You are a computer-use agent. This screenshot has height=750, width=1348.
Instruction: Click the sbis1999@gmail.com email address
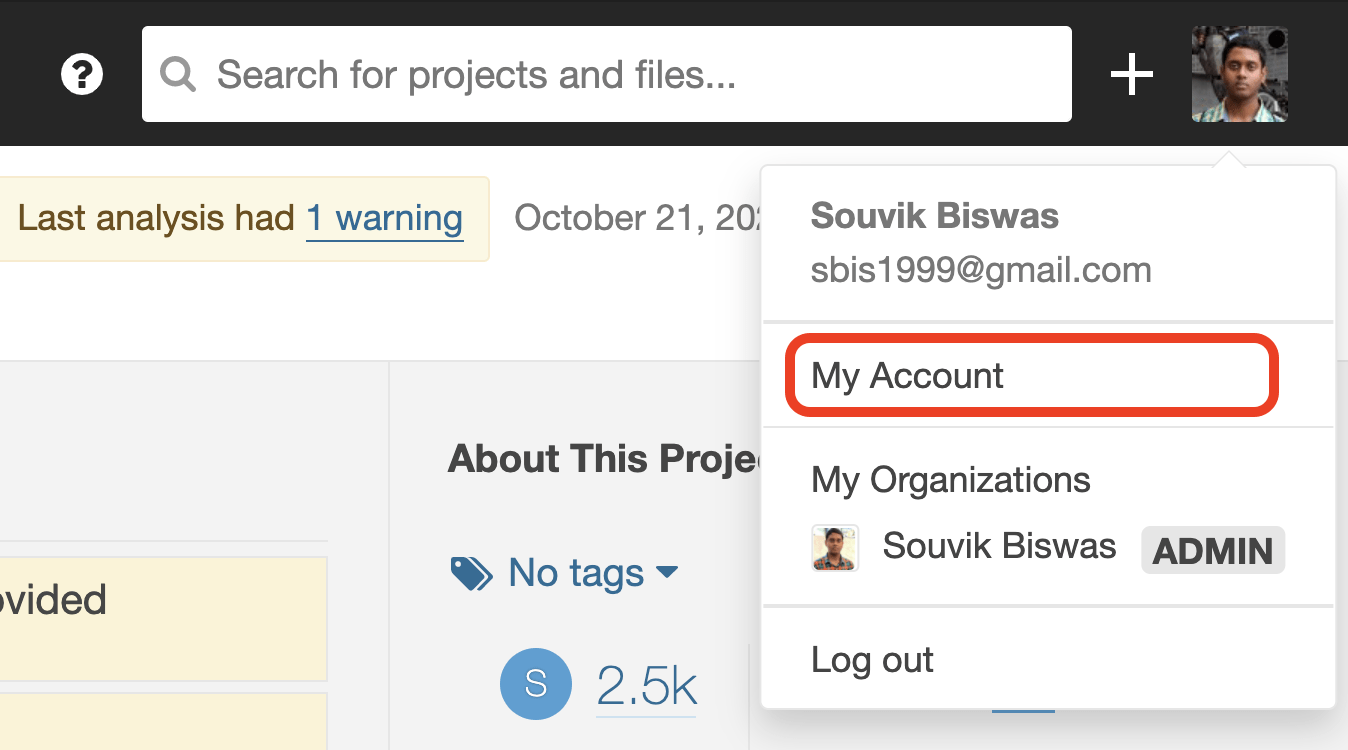pyautogui.click(x=981, y=269)
